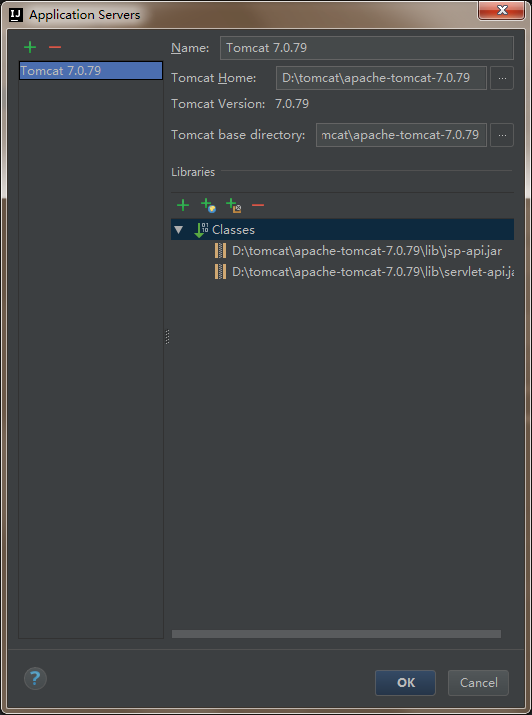The height and width of the screenshot is (715, 532).
Task: Add a library with green plus
Action: pos(183,205)
